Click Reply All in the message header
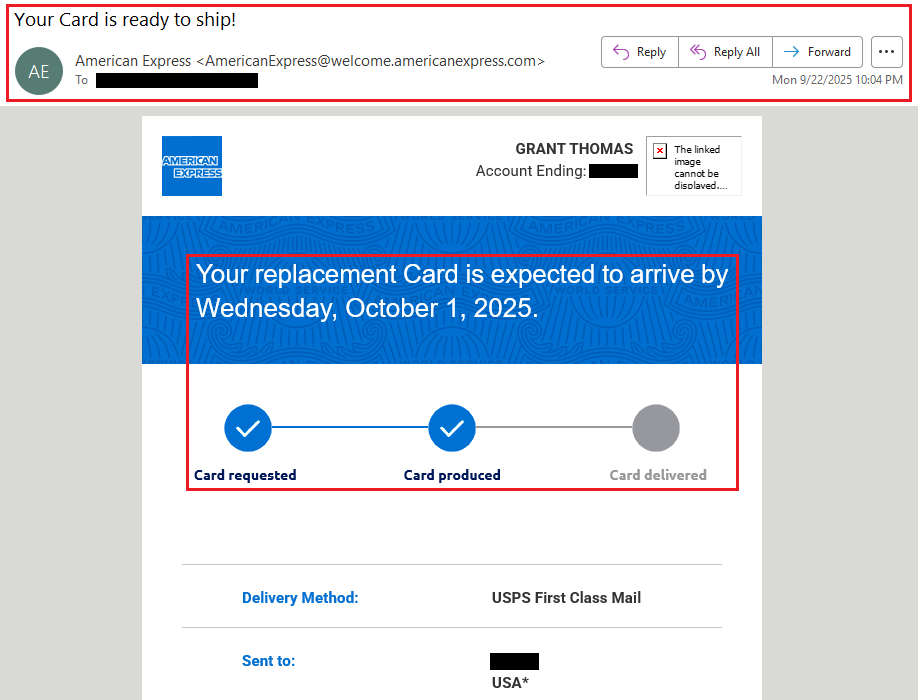Screen dimensions: 918x700 725,52
